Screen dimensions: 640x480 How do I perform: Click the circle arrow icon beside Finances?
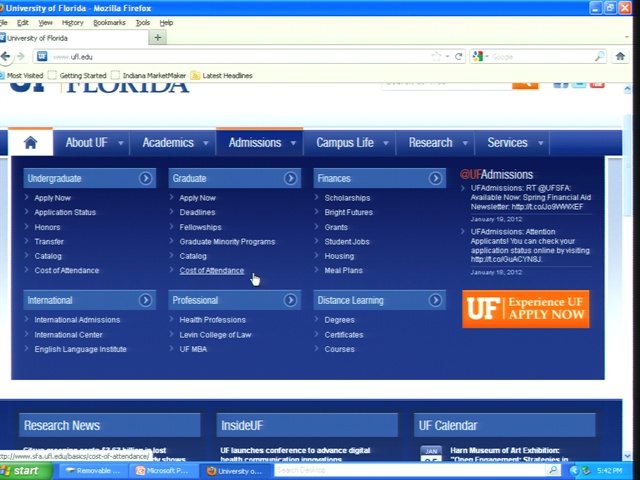pos(435,178)
